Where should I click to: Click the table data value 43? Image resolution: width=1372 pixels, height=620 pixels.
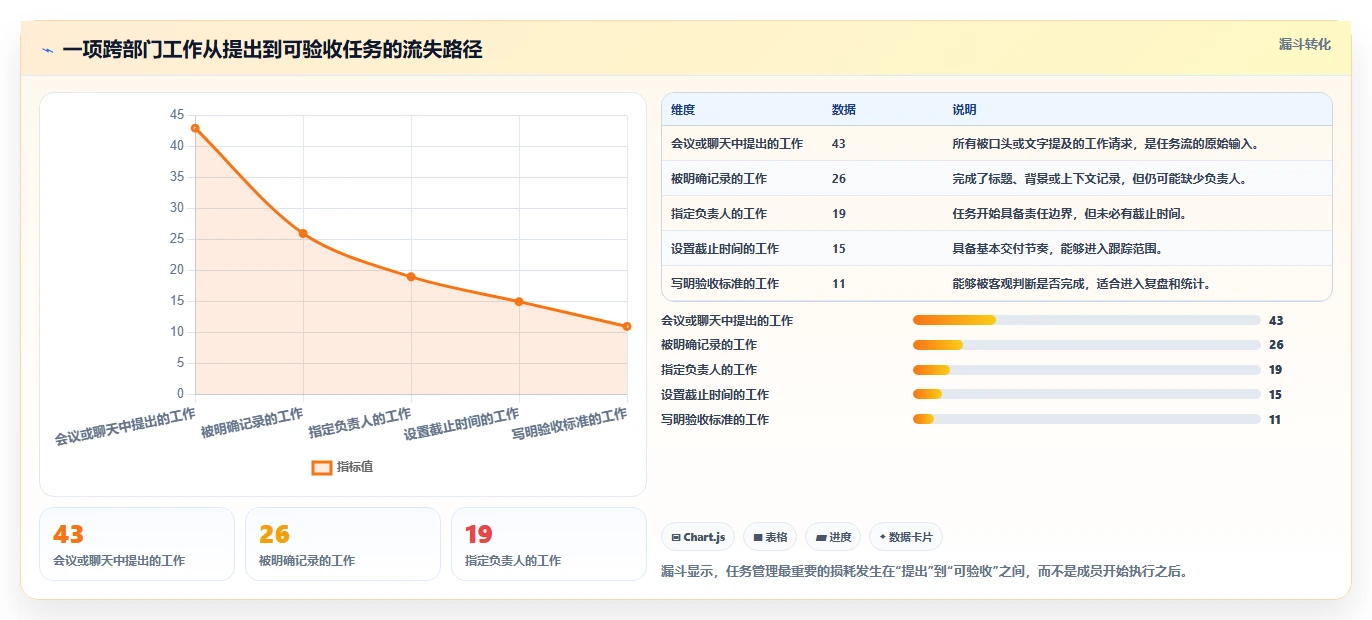838,144
